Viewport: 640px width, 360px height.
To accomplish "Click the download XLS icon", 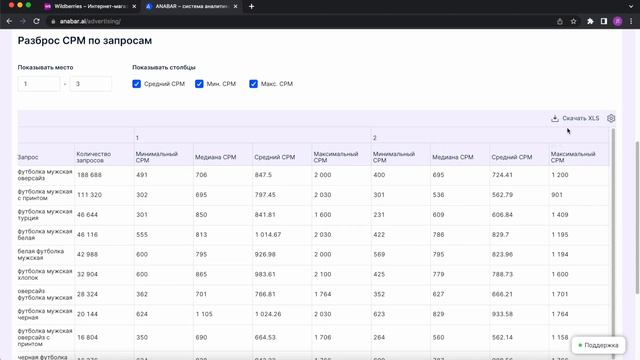I will (x=555, y=118).
